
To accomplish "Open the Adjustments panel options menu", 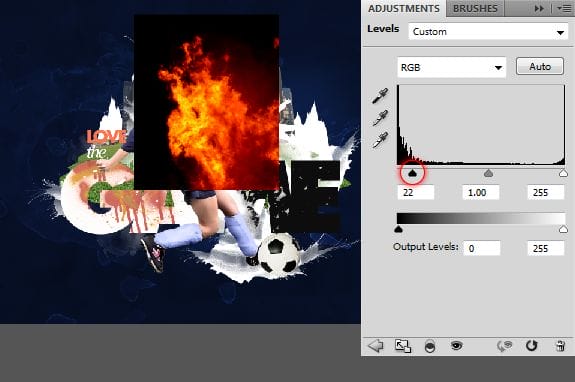I will [564, 8].
